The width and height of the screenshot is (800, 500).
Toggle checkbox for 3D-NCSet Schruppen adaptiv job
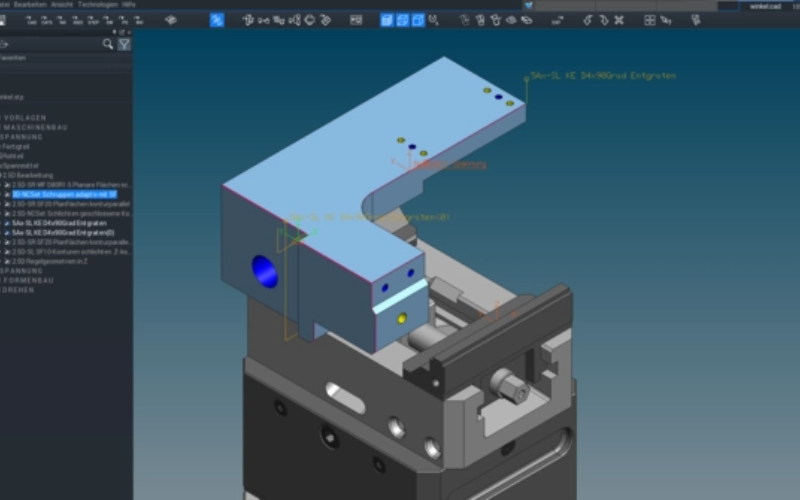7,194
